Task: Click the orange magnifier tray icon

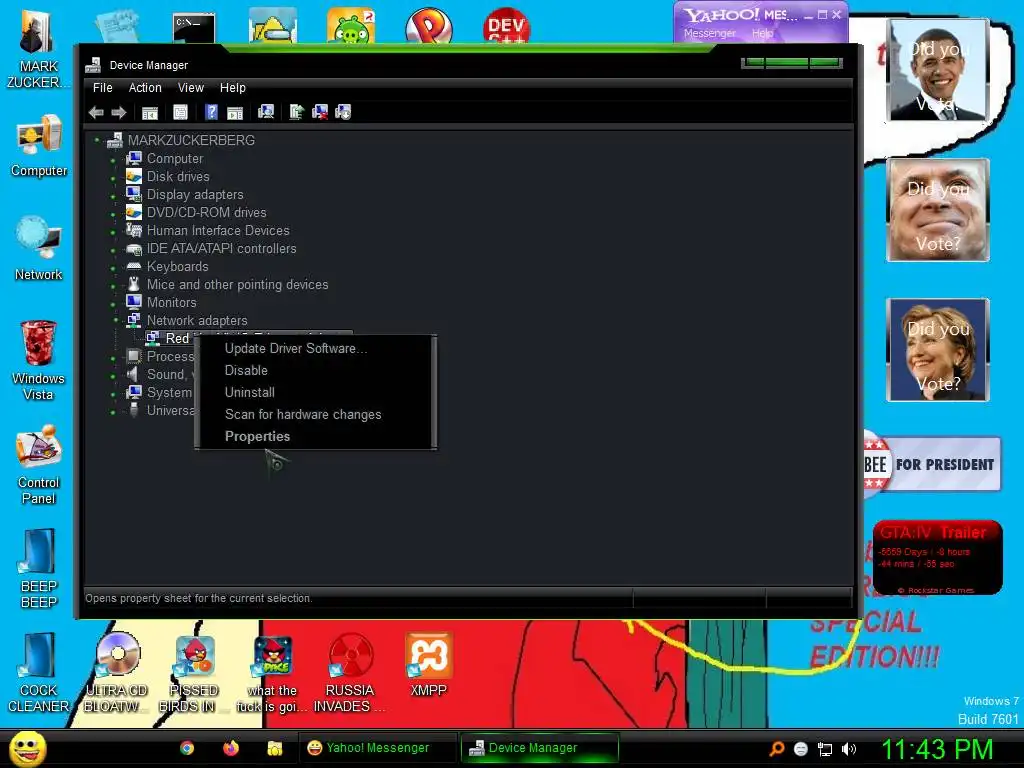Action: tap(776, 749)
